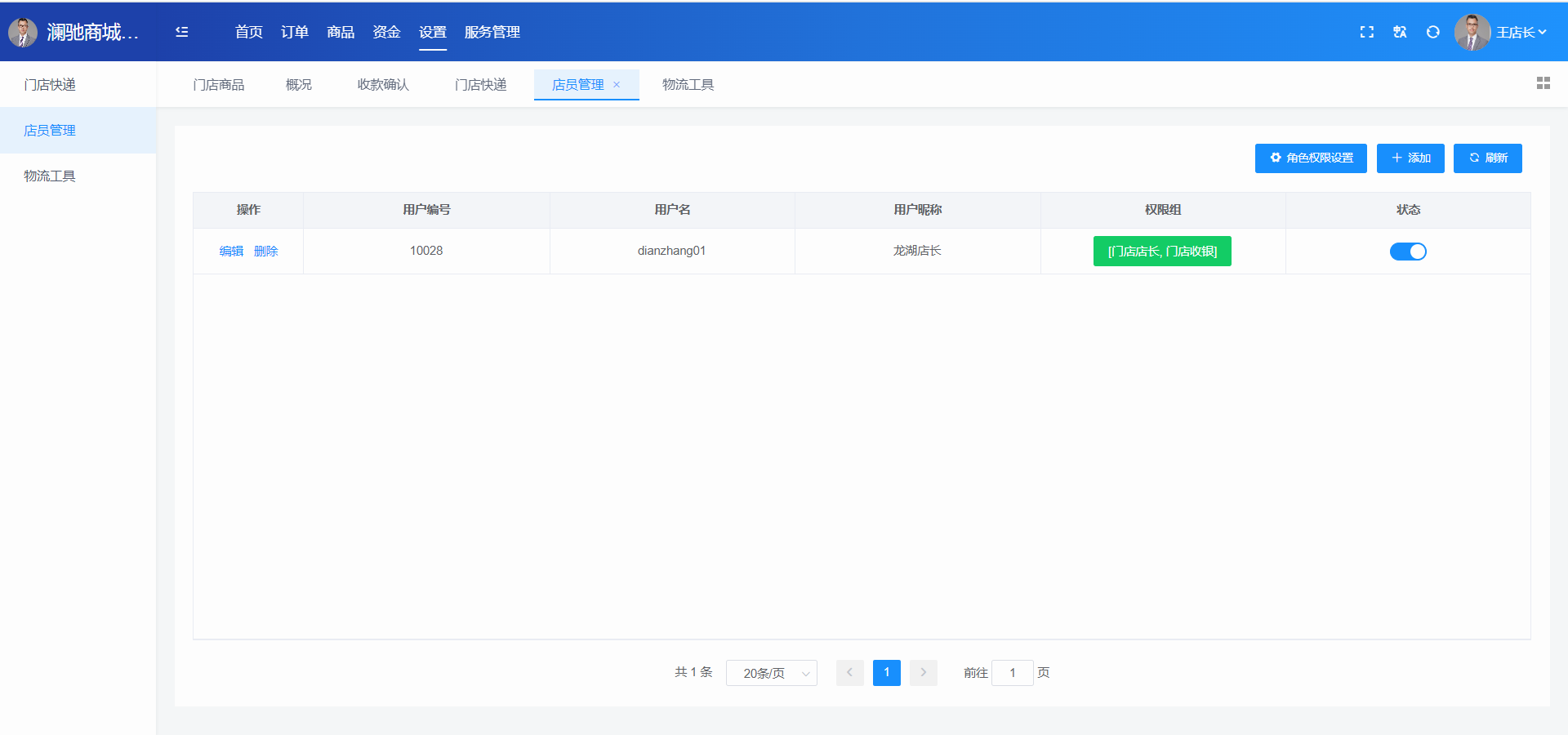Click the store logo avatar
The width and height of the screenshot is (1568, 735).
coord(22,32)
